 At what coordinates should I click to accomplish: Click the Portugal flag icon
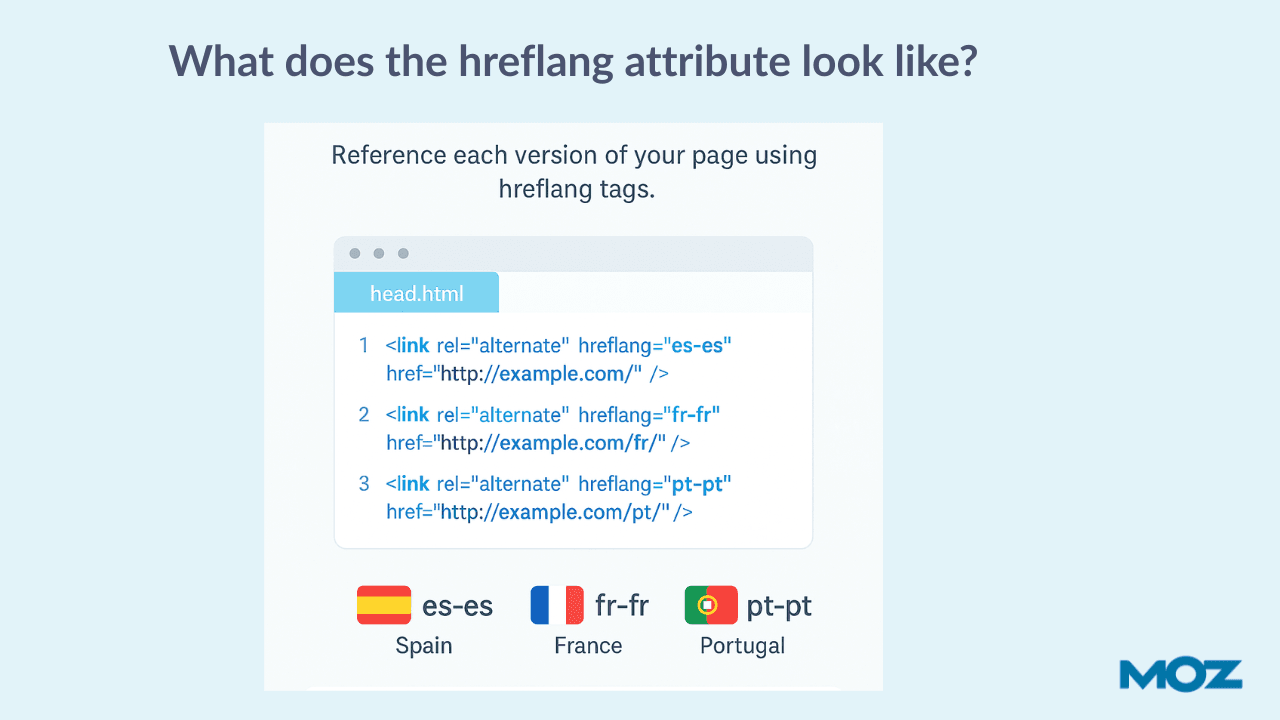point(711,605)
